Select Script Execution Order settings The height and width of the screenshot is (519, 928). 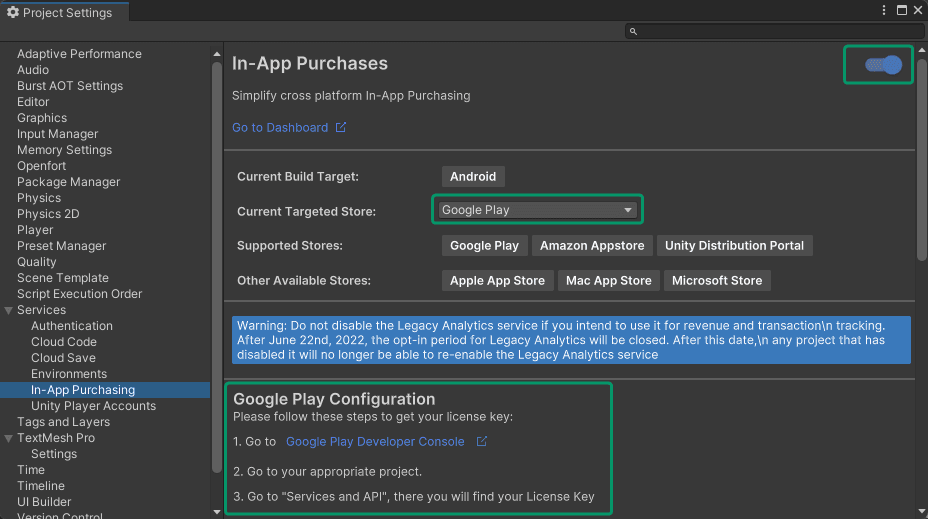(79, 294)
